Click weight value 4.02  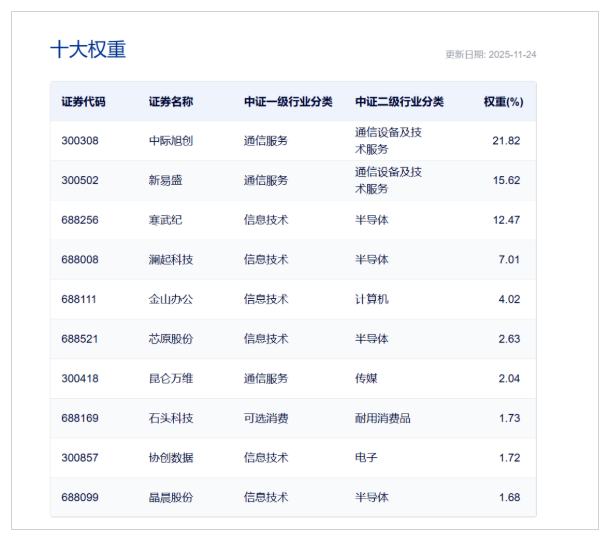pyautogui.click(x=509, y=299)
